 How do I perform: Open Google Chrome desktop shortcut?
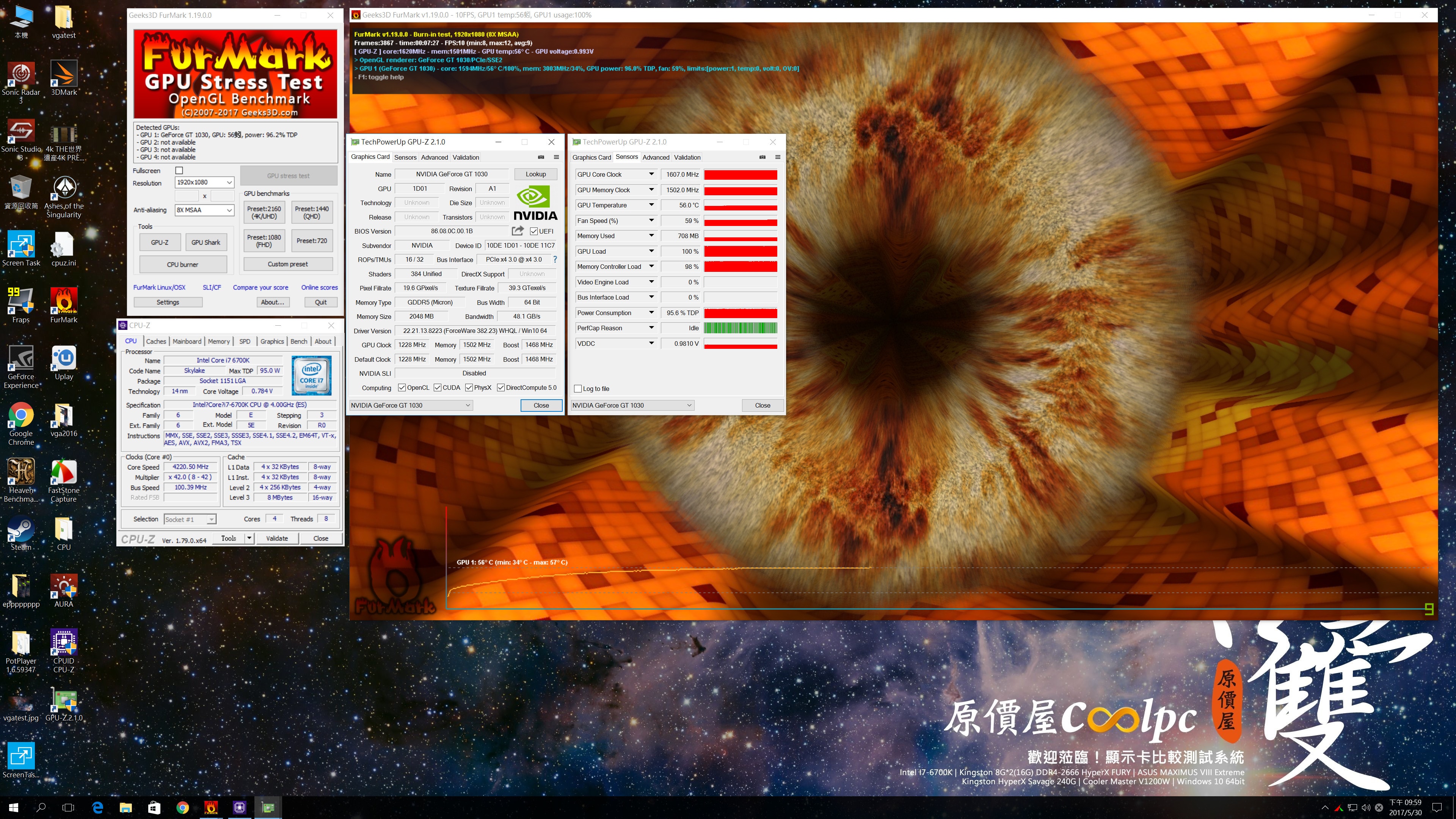(21, 424)
